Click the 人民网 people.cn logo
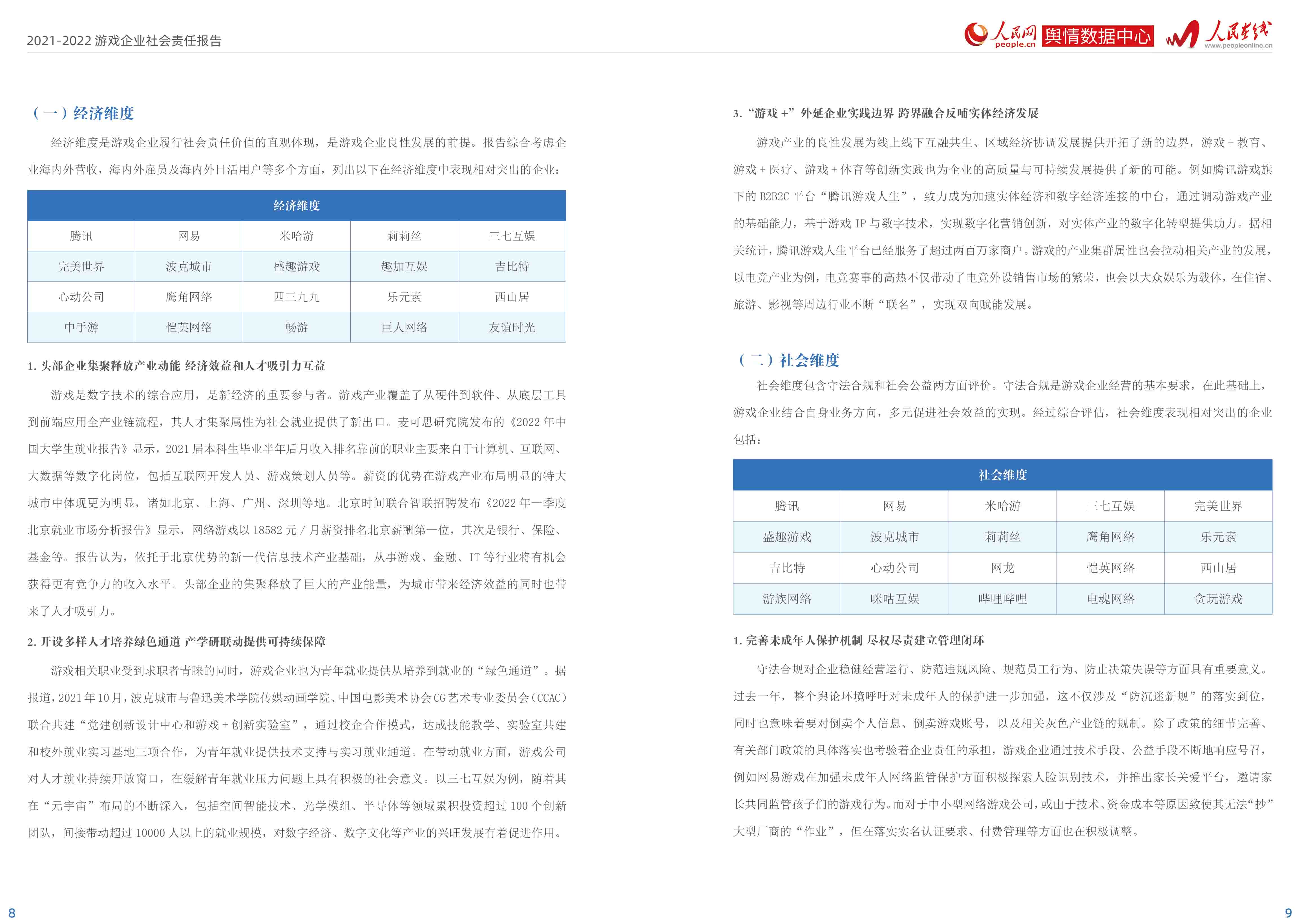The height and width of the screenshot is (924, 1304). [x=1000, y=35]
